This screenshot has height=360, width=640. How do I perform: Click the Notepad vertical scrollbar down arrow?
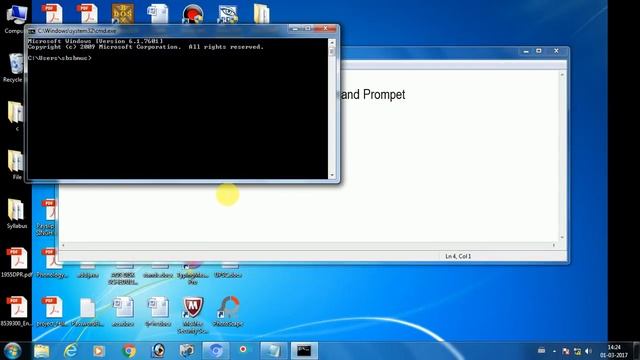(x=562, y=237)
